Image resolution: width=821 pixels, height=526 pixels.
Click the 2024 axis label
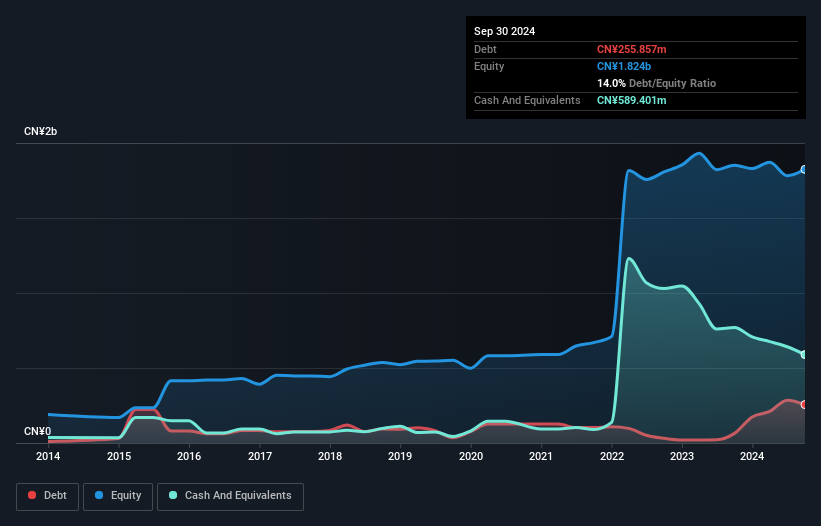752,456
